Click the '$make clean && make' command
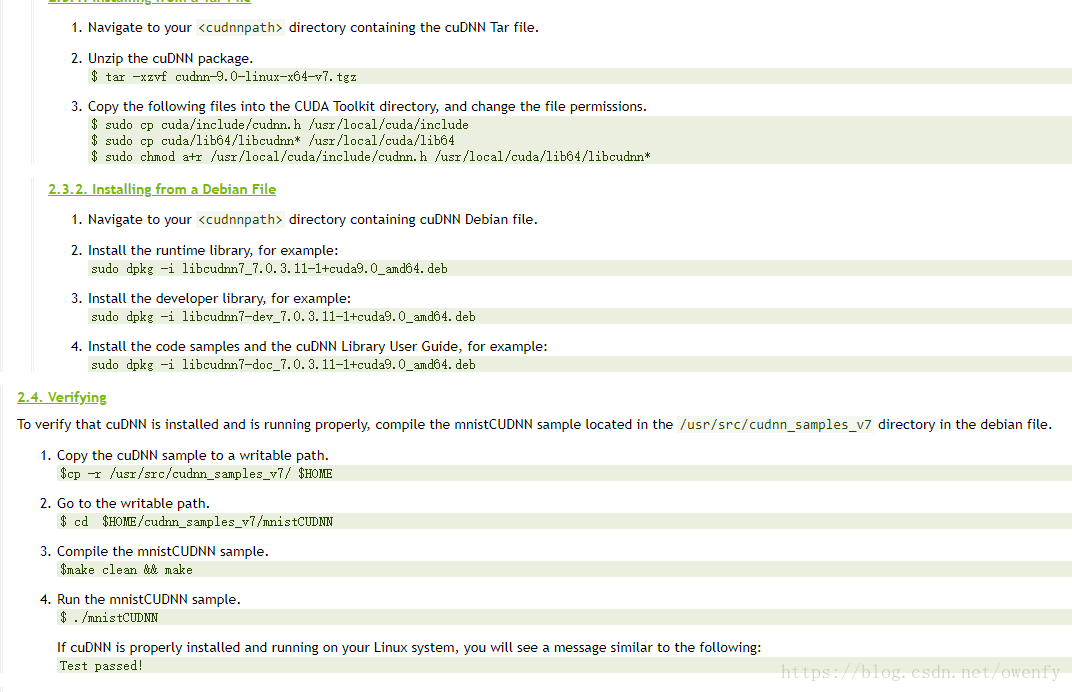Viewport: 1072px width, 692px height. tap(126, 570)
